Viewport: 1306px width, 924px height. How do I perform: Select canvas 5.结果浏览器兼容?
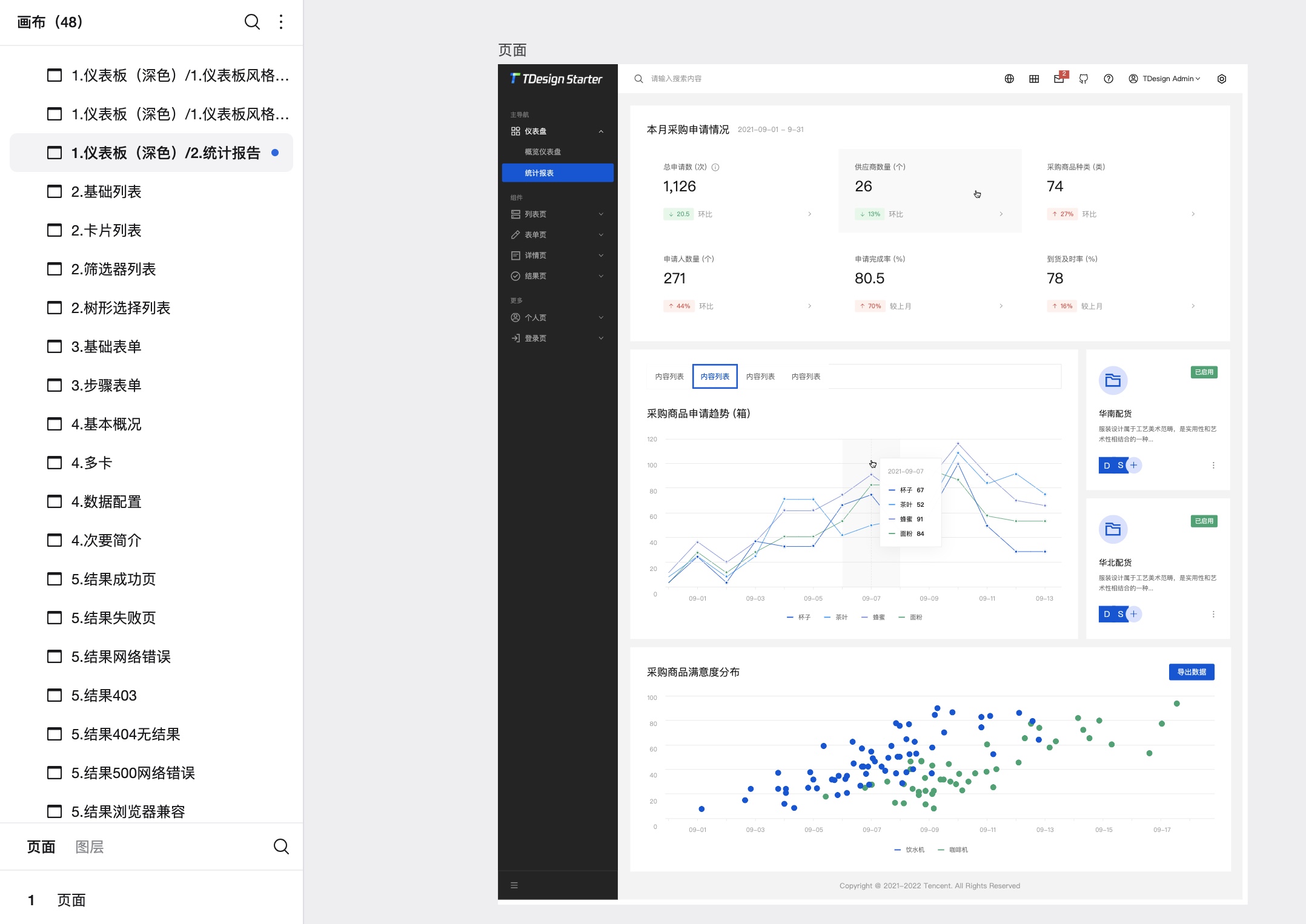151,811
